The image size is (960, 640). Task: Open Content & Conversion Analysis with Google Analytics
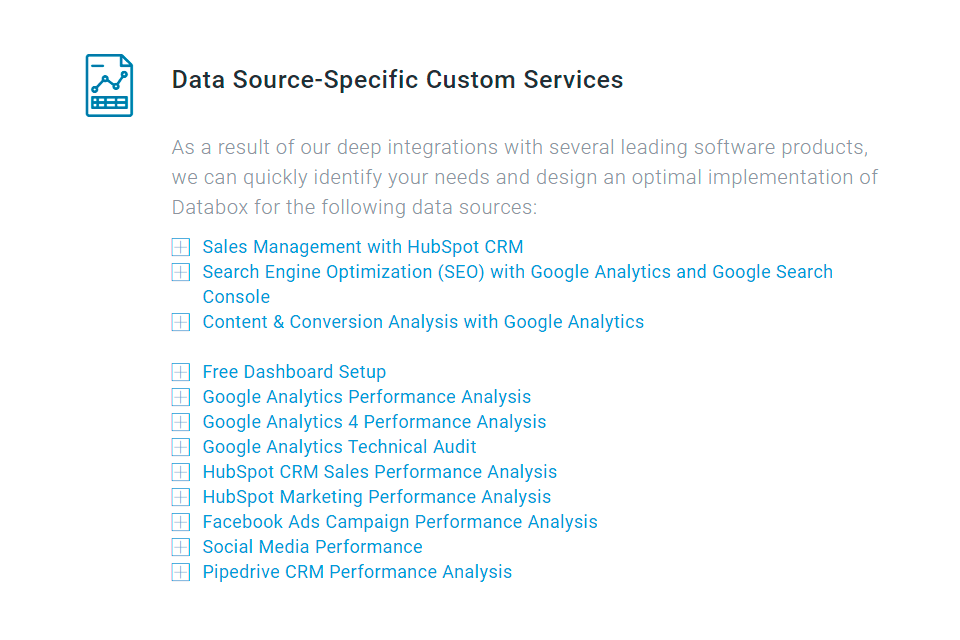423,322
